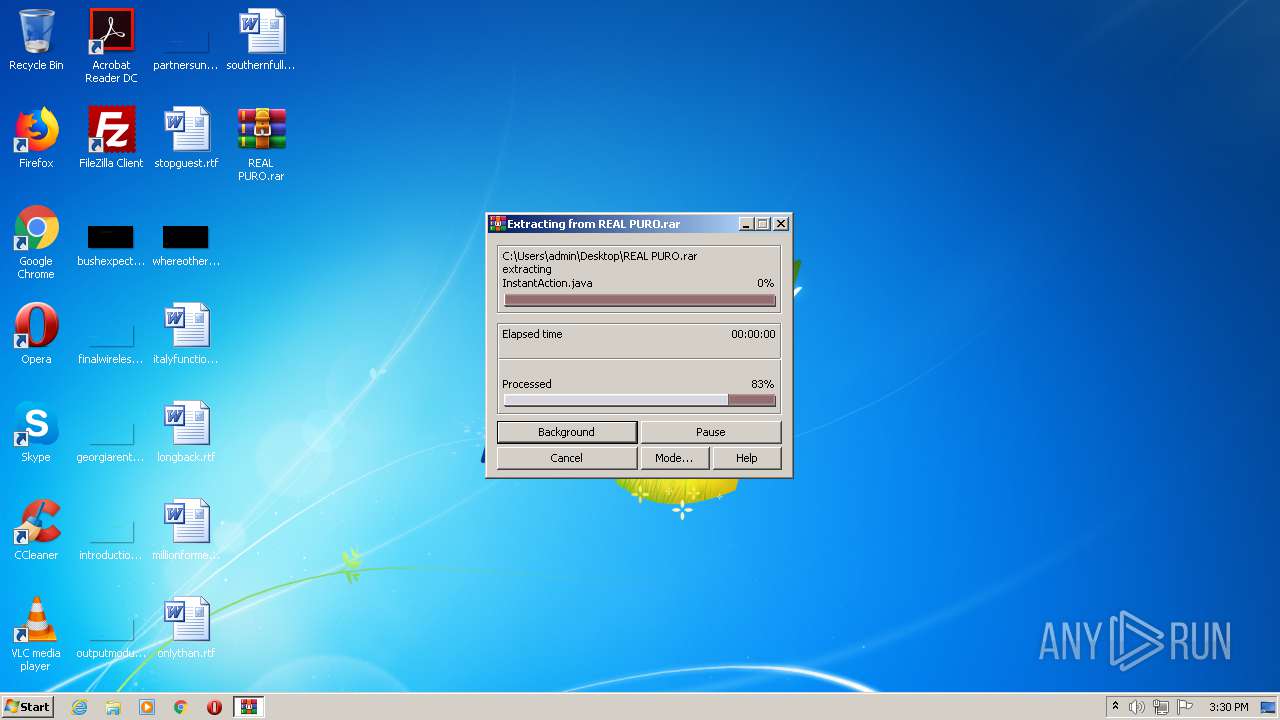Show hidden system tray icons
The width and height of the screenshot is (1280, 720).
pos(1115,707)
